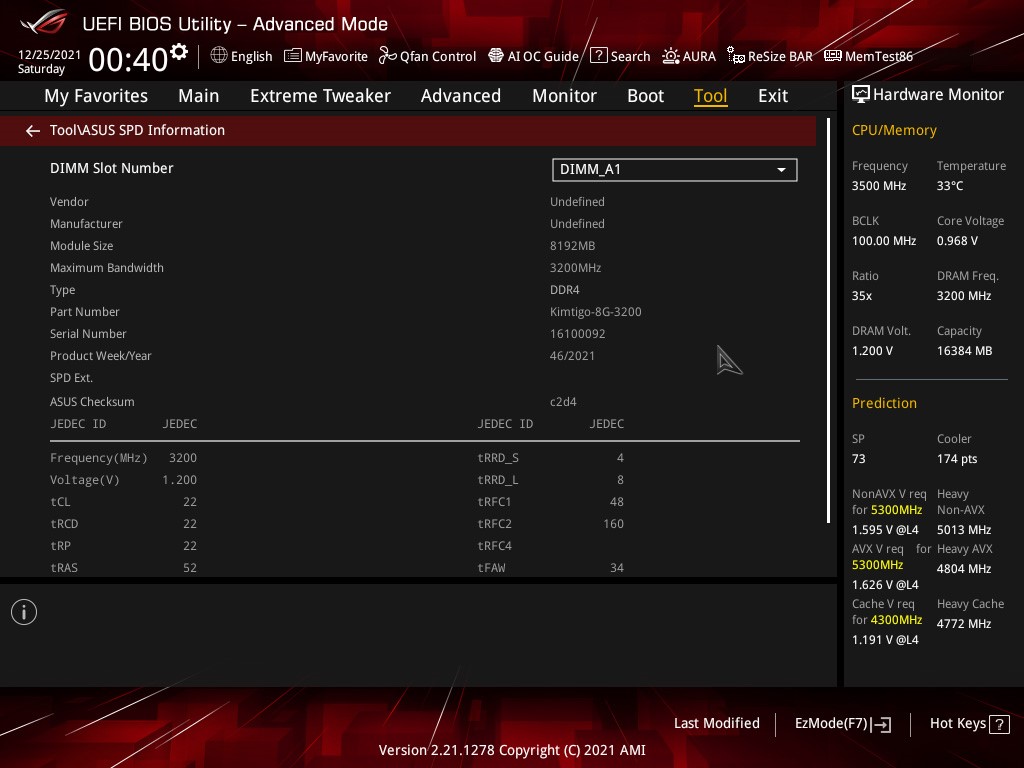Screen dimensions: 1024x768
Task: Click the Search label in toolbar
Action: point(630,57)
